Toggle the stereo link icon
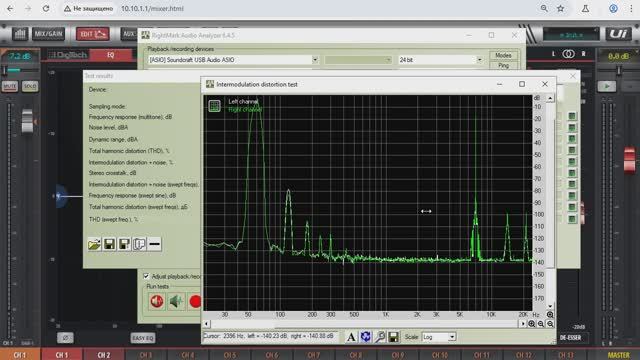 pyautogui.click(x=568, y=54)
